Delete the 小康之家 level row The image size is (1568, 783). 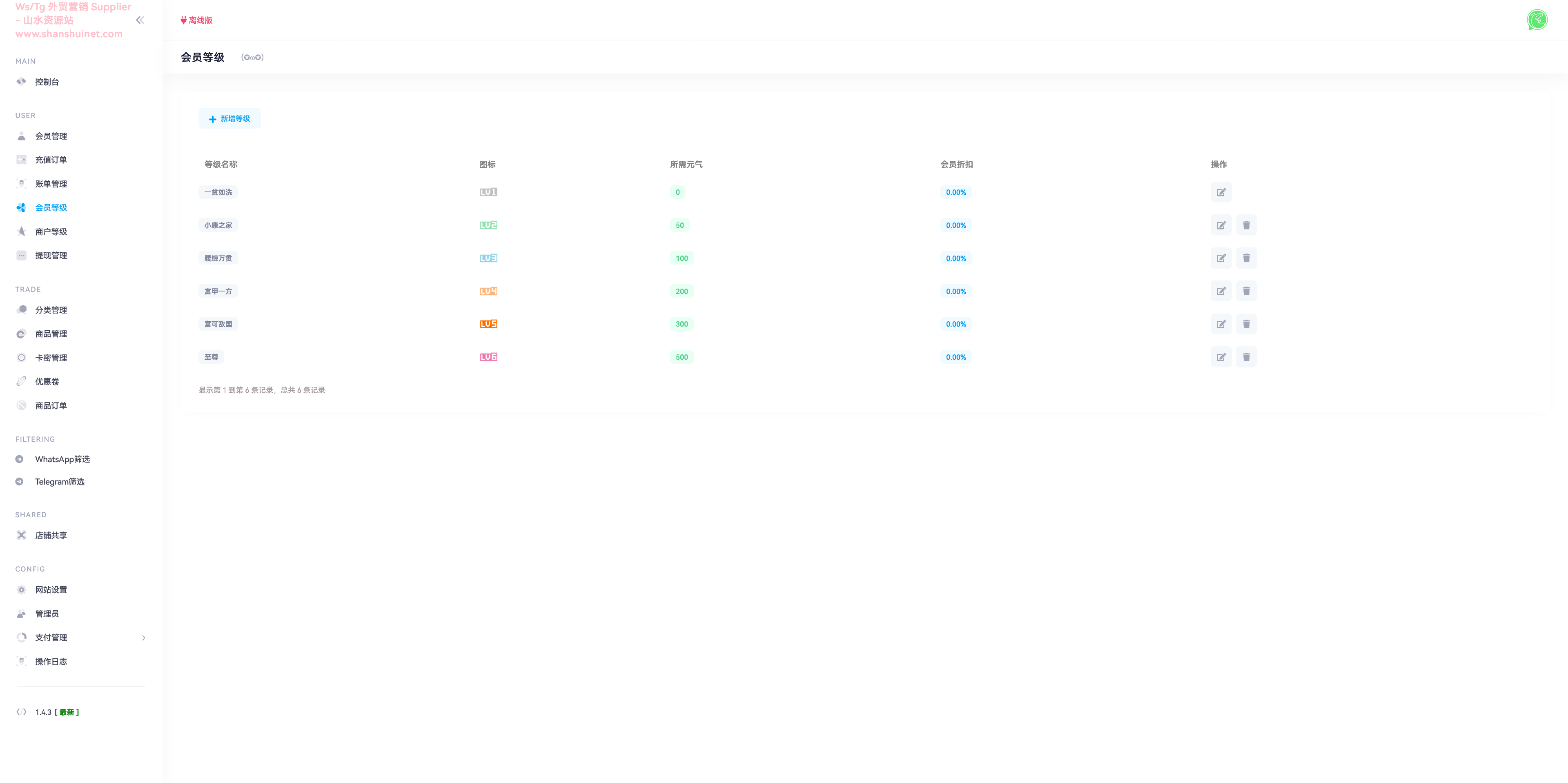coord(1246,225)
